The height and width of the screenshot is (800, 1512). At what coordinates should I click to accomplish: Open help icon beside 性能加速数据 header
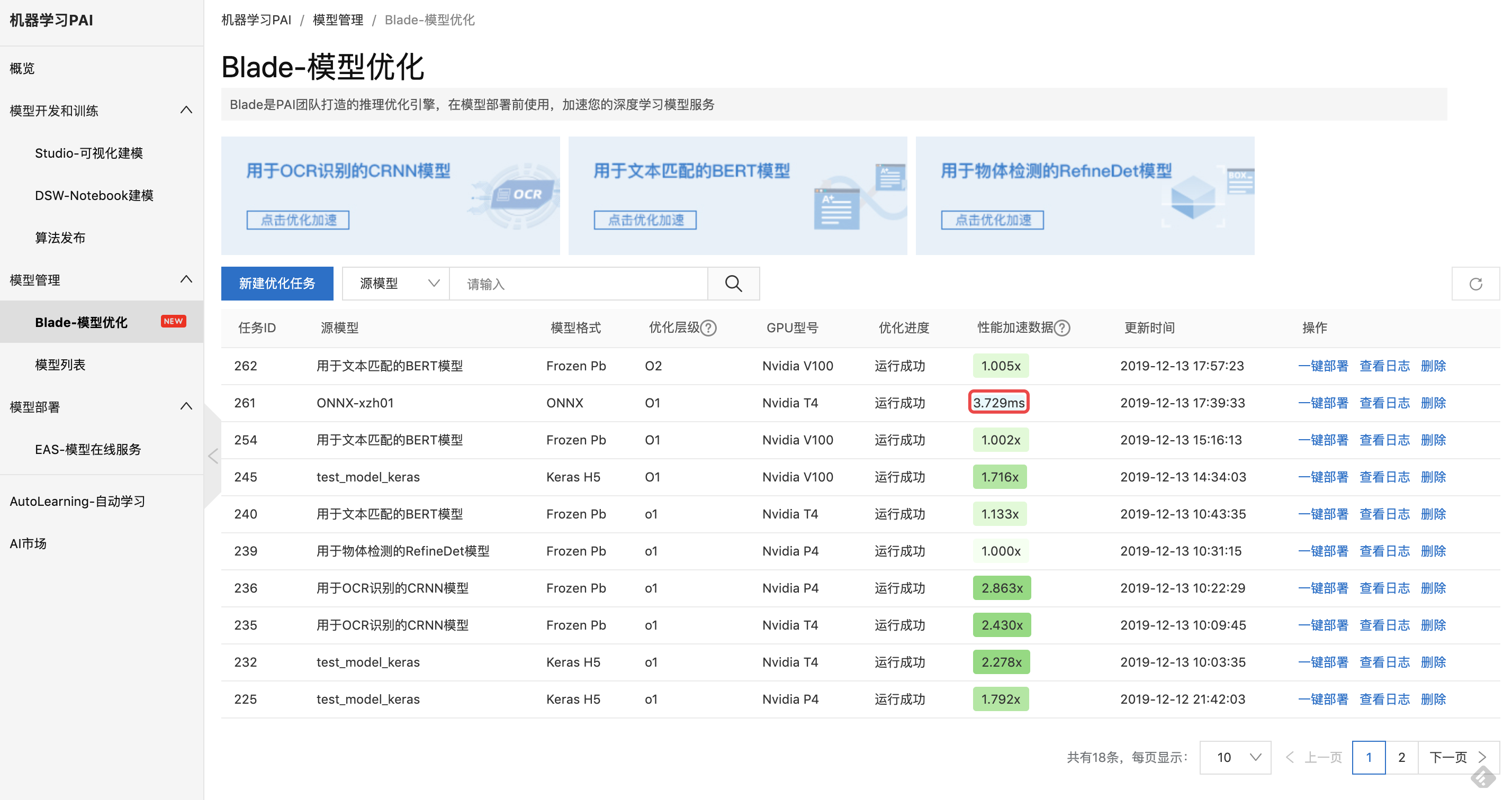tap(1063, 328)
